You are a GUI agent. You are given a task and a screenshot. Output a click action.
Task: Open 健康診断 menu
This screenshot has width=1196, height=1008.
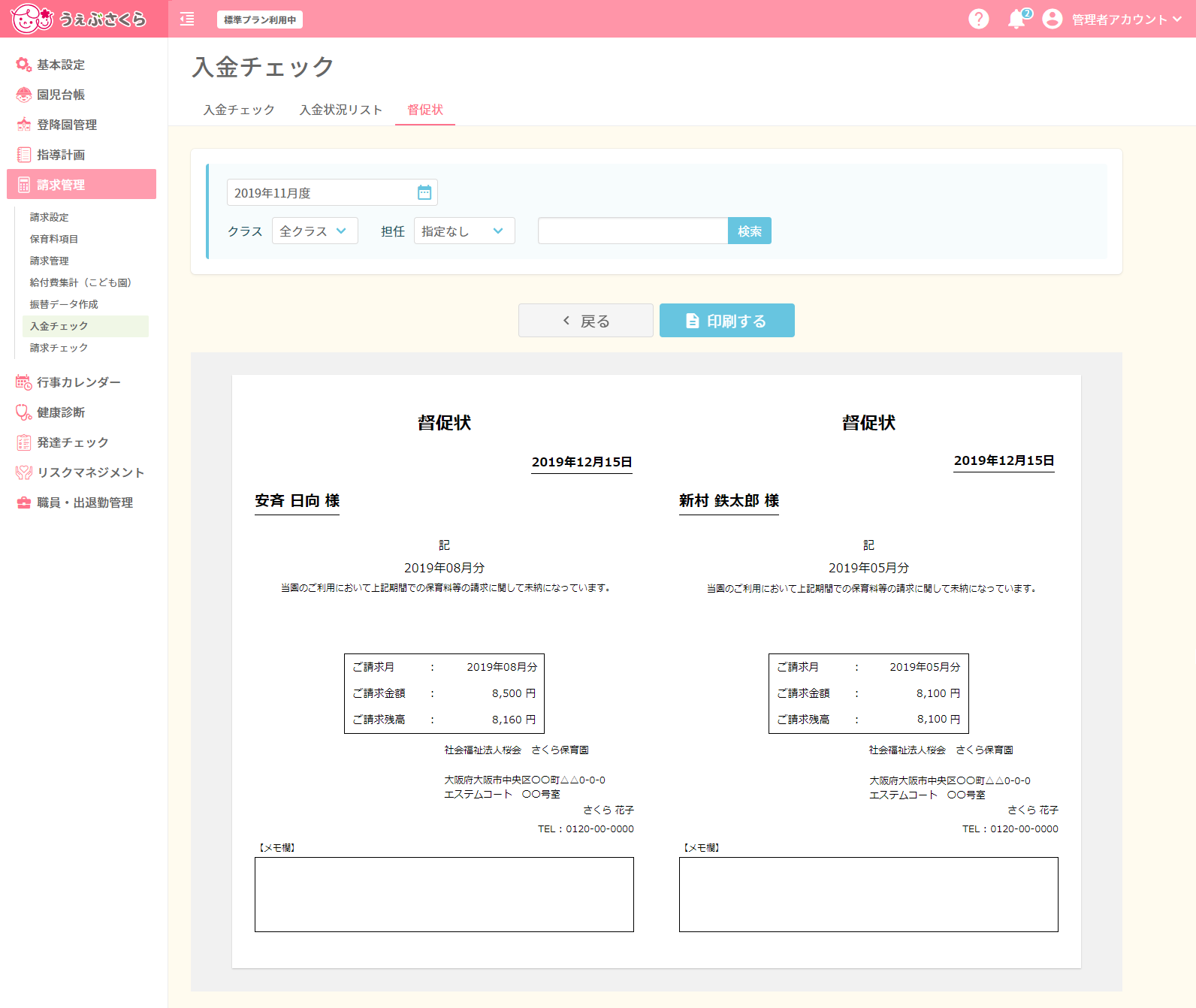click(x=81, y=412)
